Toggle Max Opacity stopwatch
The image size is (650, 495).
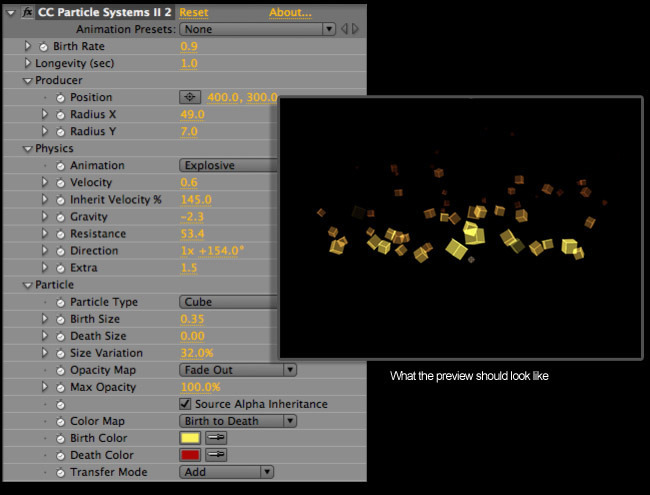60,388
